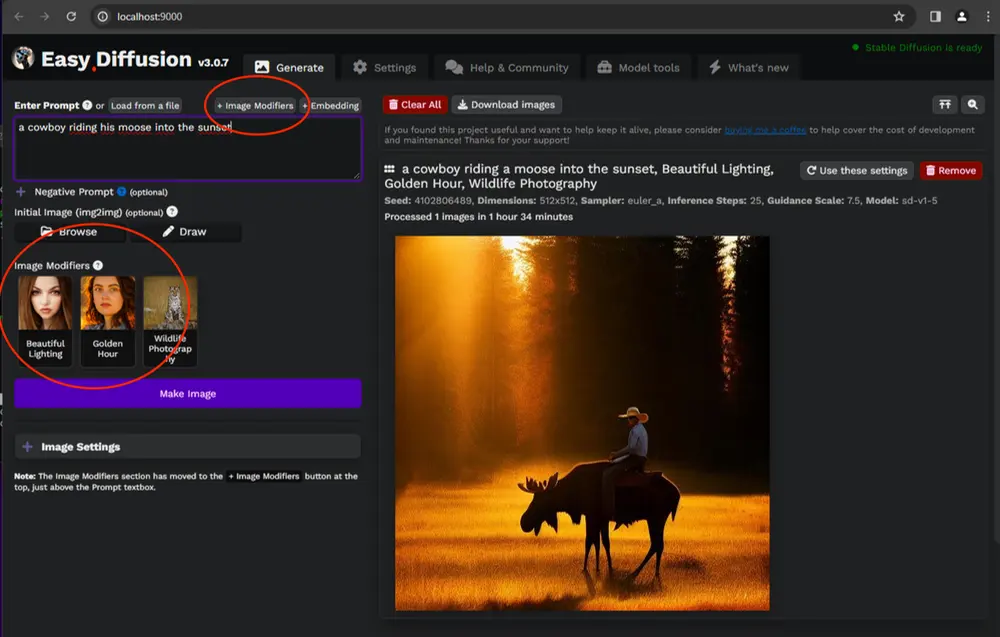Screen dimensions: 1000x637
Task: Click the grid layout icon near search
Action: [x=944, y=104]
